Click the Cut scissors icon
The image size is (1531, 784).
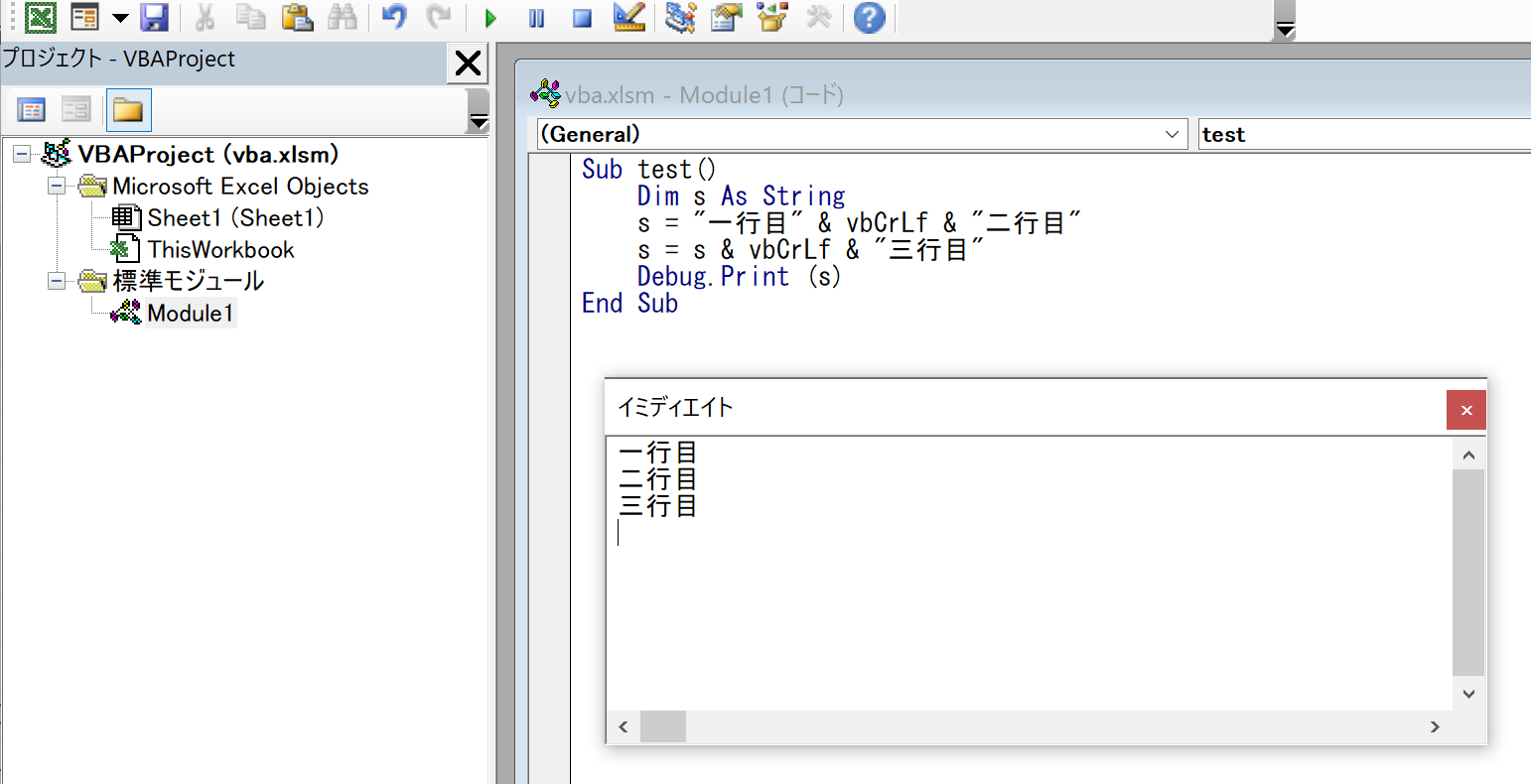coord(206,17)
